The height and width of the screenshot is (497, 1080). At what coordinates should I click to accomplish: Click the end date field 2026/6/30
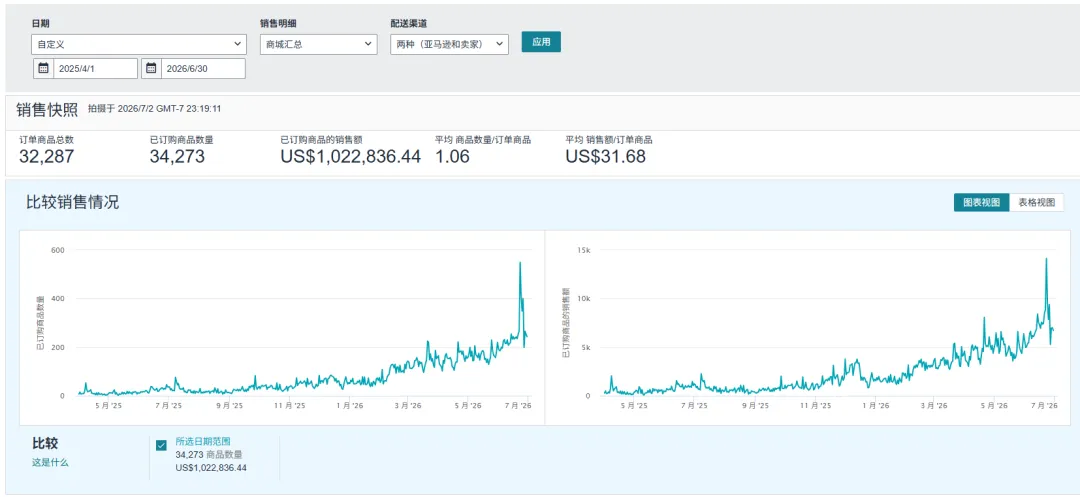coord(203,68)
